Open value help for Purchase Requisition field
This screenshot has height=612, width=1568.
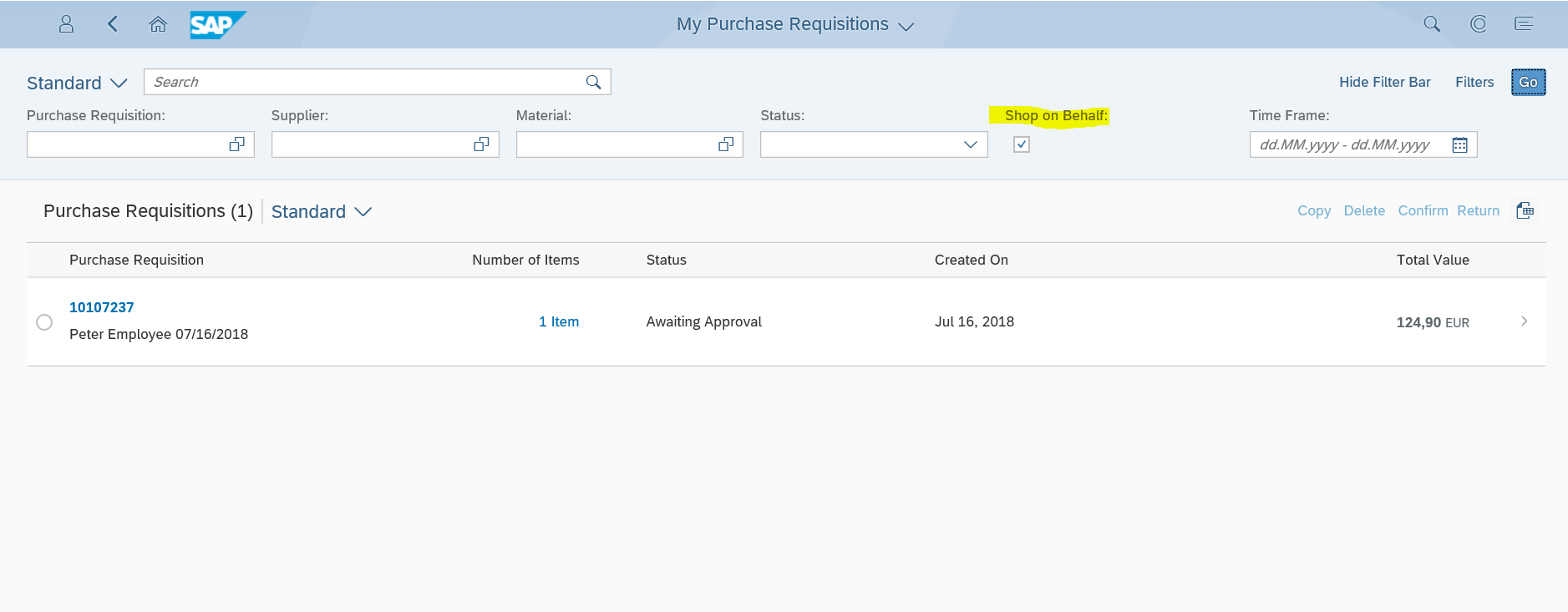point(237,144)
